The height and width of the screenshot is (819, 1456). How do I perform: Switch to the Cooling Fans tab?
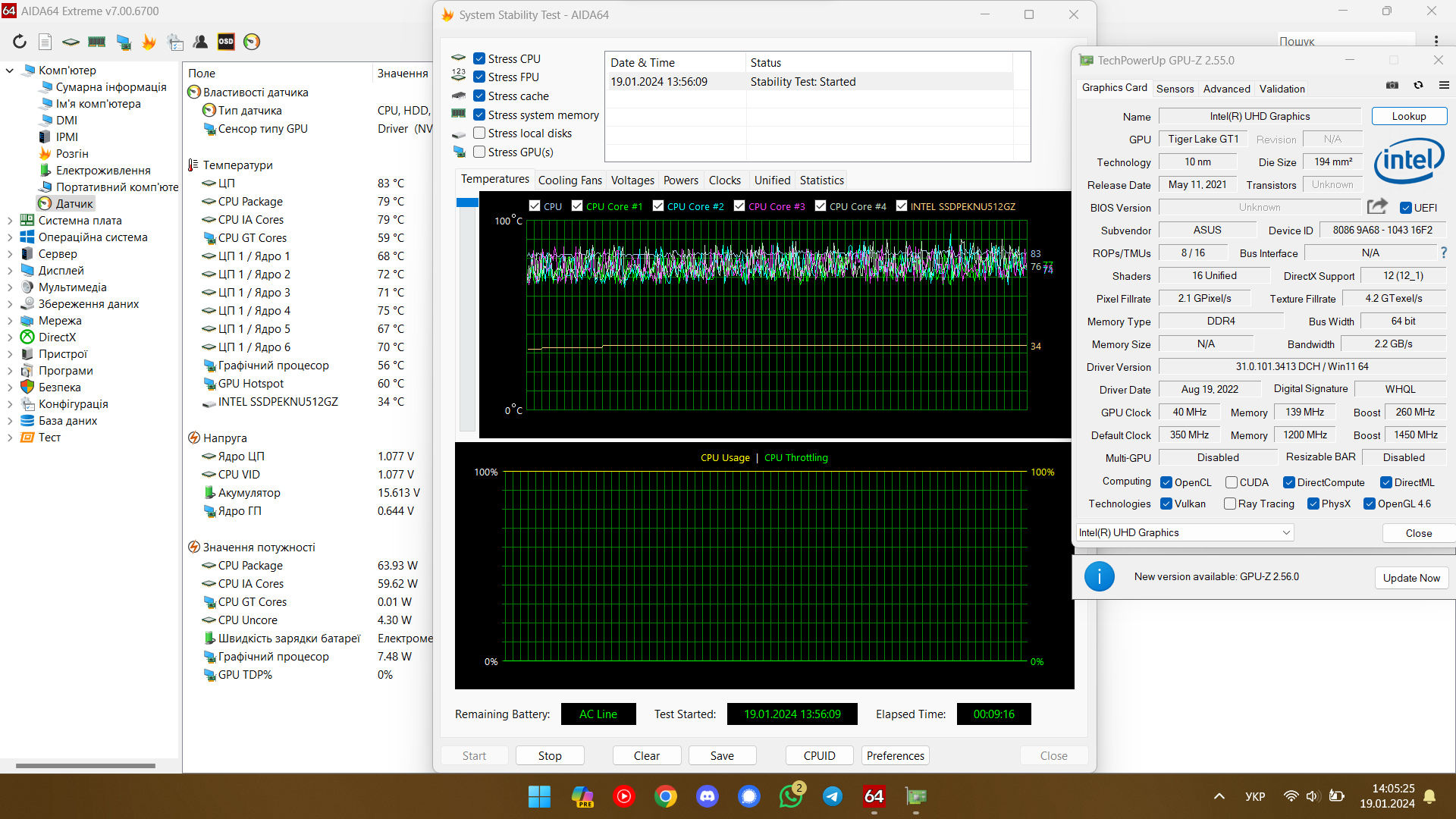point(570,180)
